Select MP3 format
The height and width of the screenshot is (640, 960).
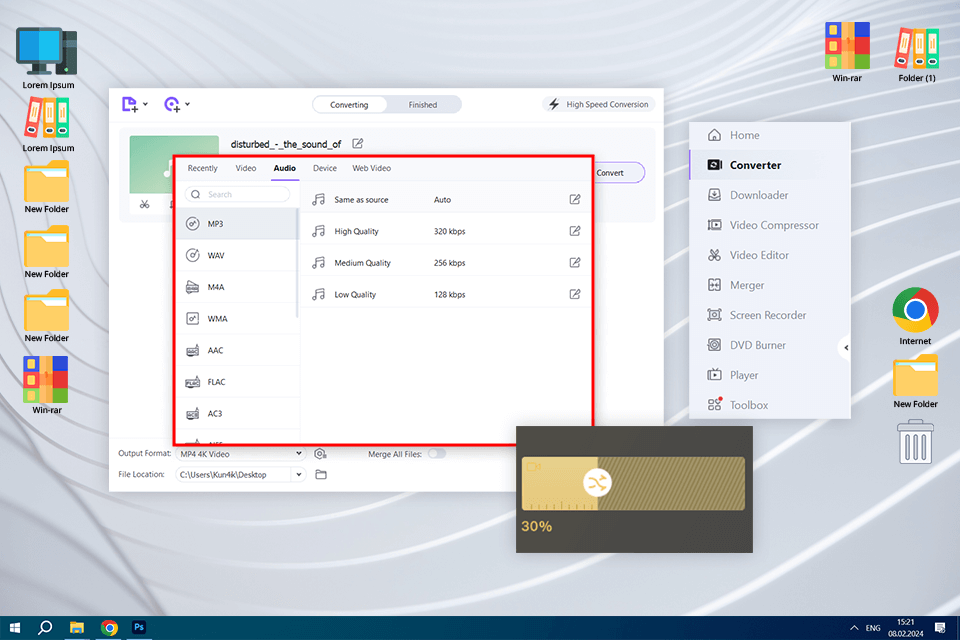pos(238,224)
